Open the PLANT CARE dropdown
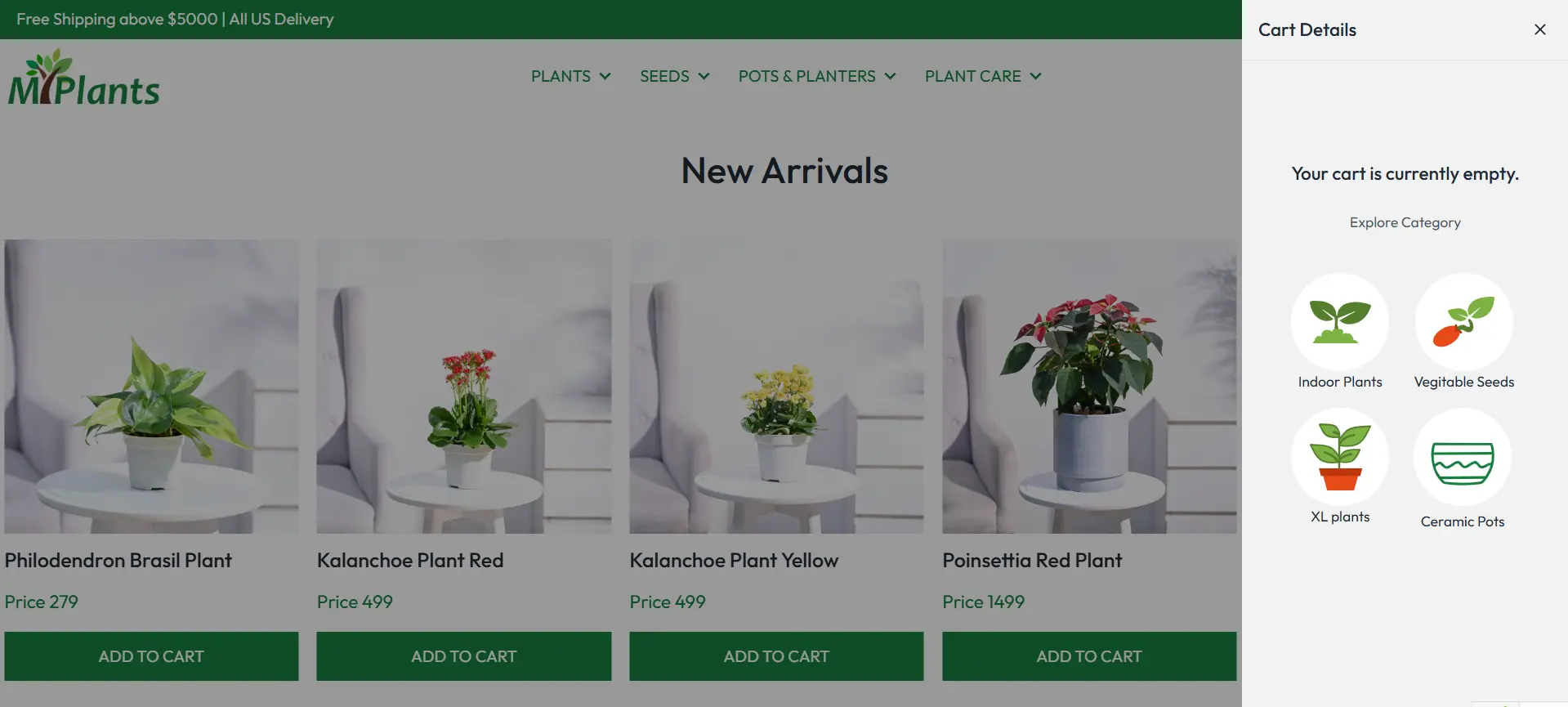Viewport: 1568px width, 707px height. (983, 76)
